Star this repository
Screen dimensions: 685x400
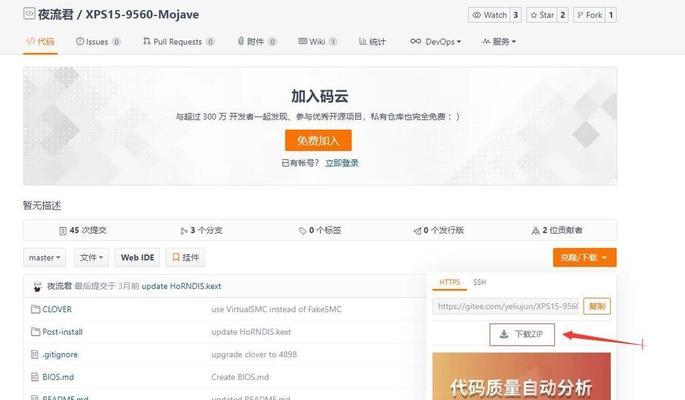tap(542, 15)
